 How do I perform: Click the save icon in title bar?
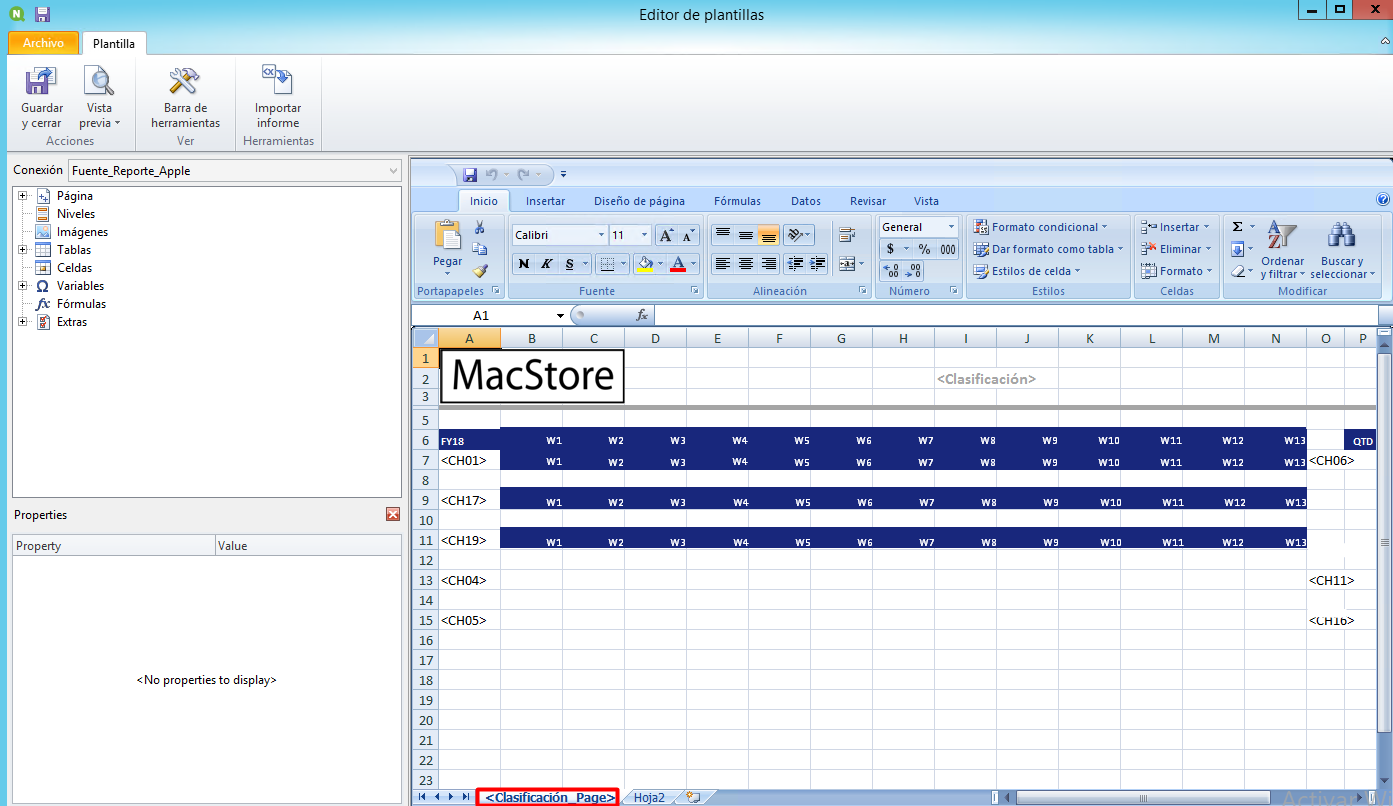(x=42, y=14)
